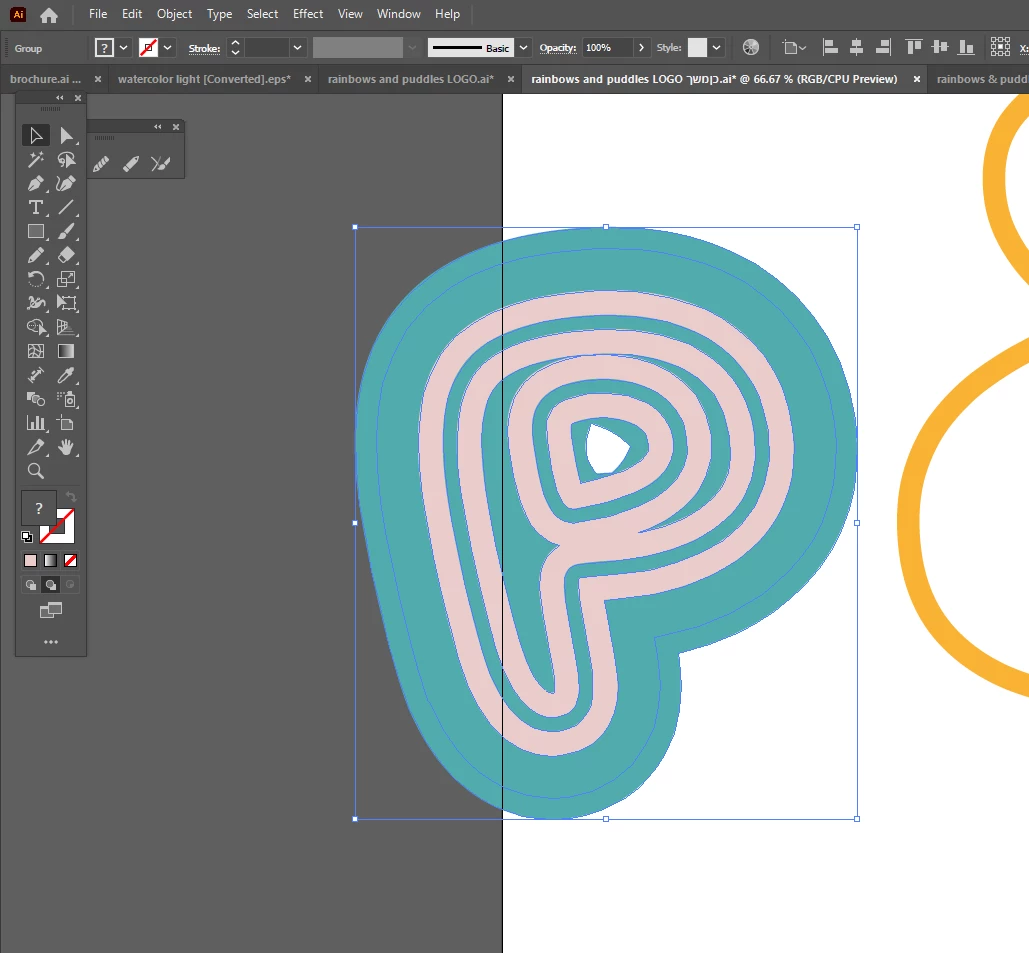The image size is (1029, 953).
Task: Select the Pencil tool in main toolbar
Action: [x=35, y=255]
